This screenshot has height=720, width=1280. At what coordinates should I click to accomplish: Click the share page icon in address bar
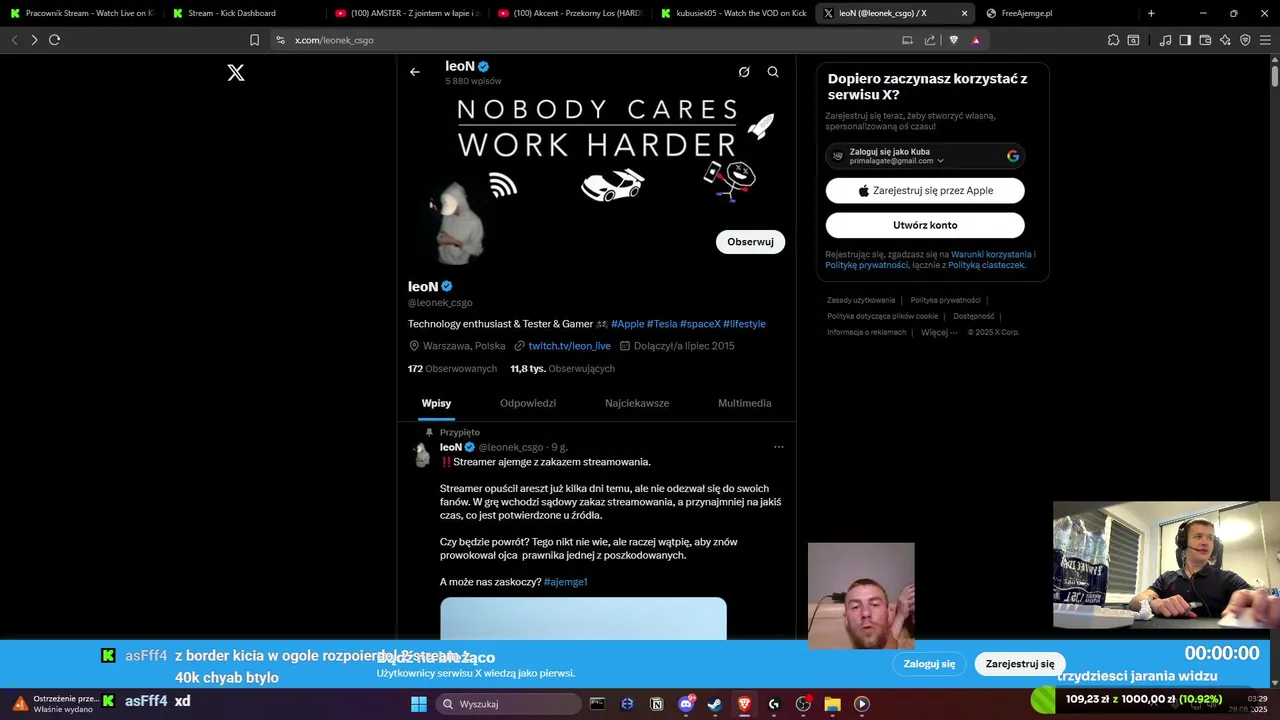coord(930,40)
